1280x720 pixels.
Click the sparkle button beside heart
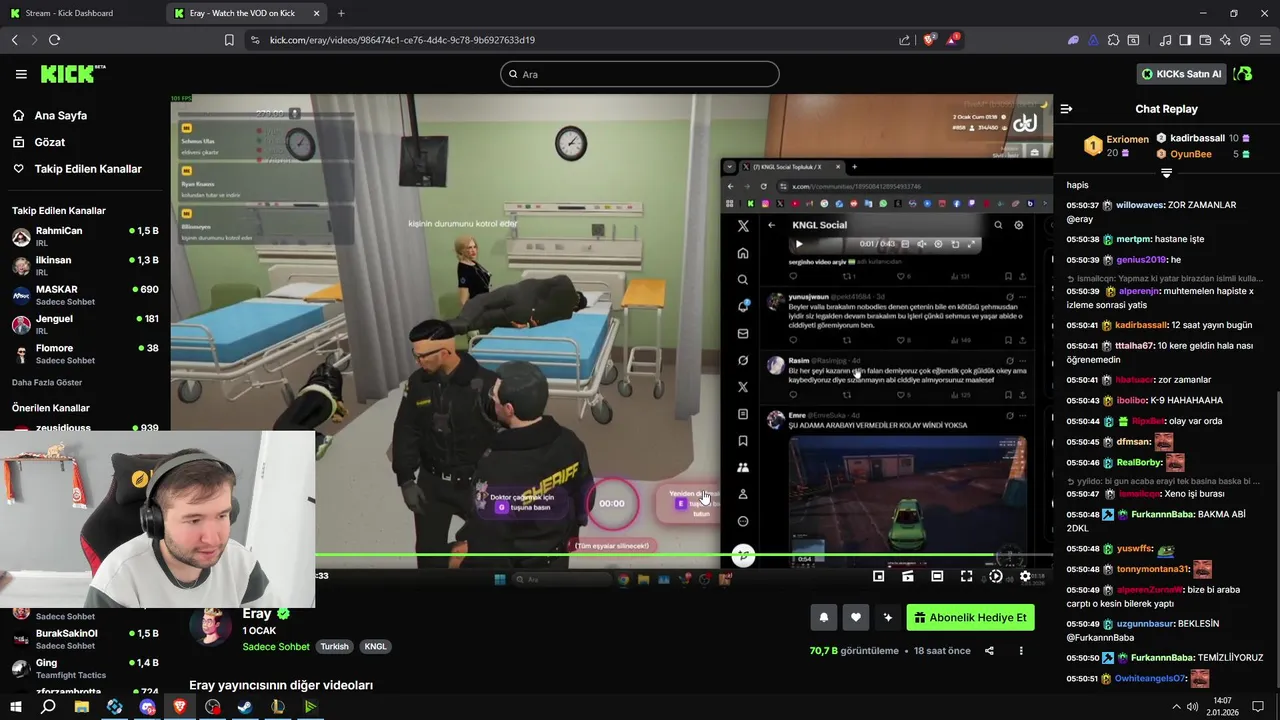click(887, 618)
